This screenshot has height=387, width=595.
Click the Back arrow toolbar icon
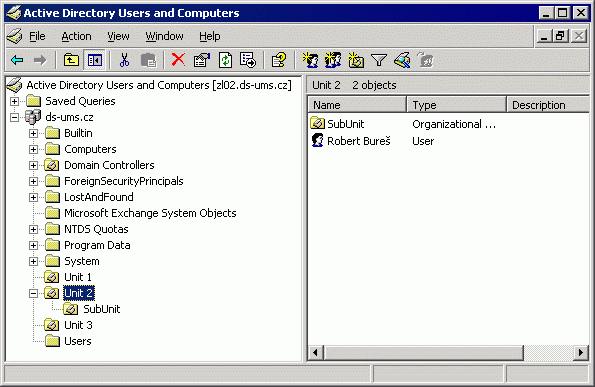(17, 60)
